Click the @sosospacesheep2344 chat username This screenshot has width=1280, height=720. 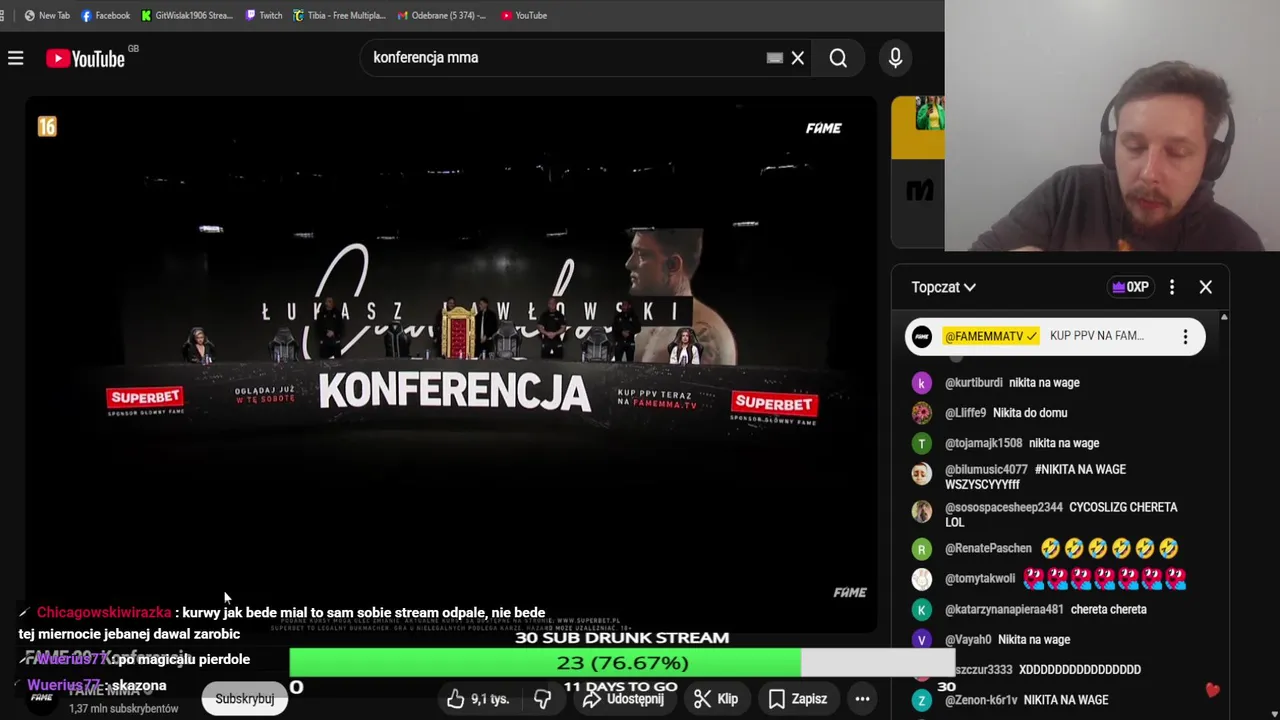(x=1004, y=507)
